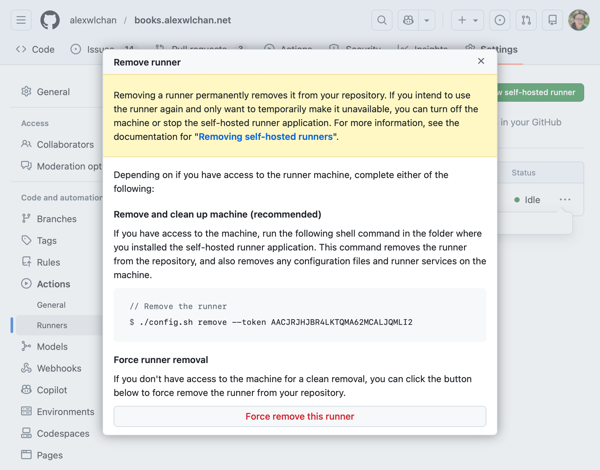Click the Codespaces icon in sidebar
Image resolution: width=600 pixels, height=470 pixels.
26,433
